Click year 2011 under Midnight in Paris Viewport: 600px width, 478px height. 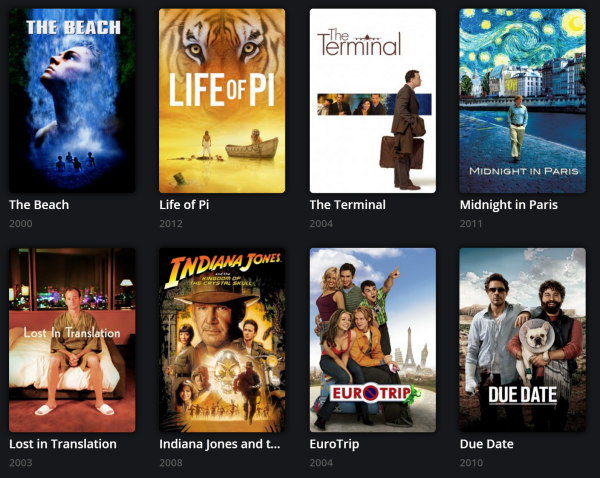[x=471, y=224]
